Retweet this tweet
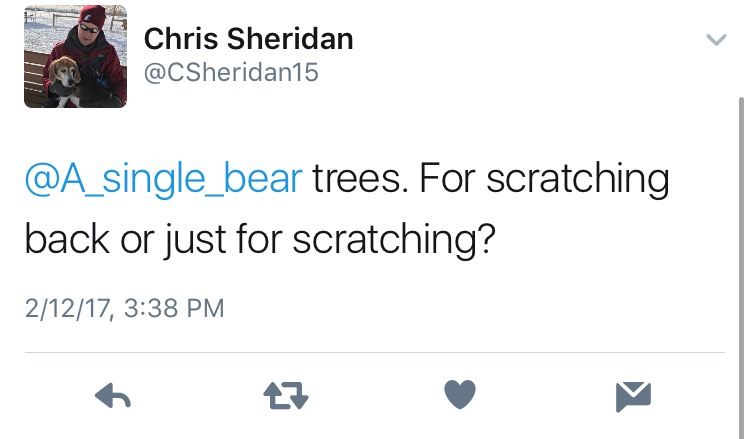Screen dimensions: 750x439 (x=285, y=396)
